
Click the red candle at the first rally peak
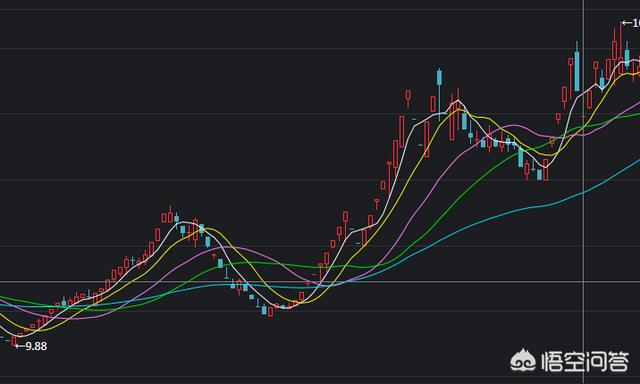(x=170, y=215)
